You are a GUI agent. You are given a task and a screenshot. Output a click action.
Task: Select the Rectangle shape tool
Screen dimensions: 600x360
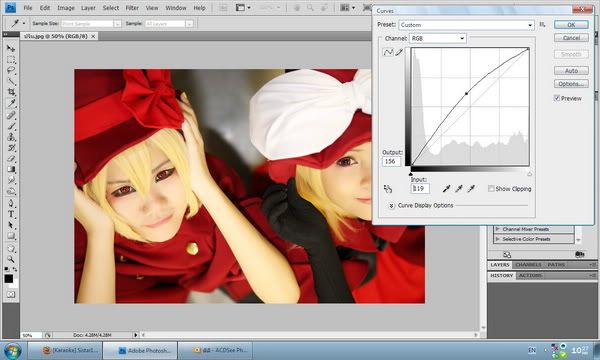(x=11, y=236)
